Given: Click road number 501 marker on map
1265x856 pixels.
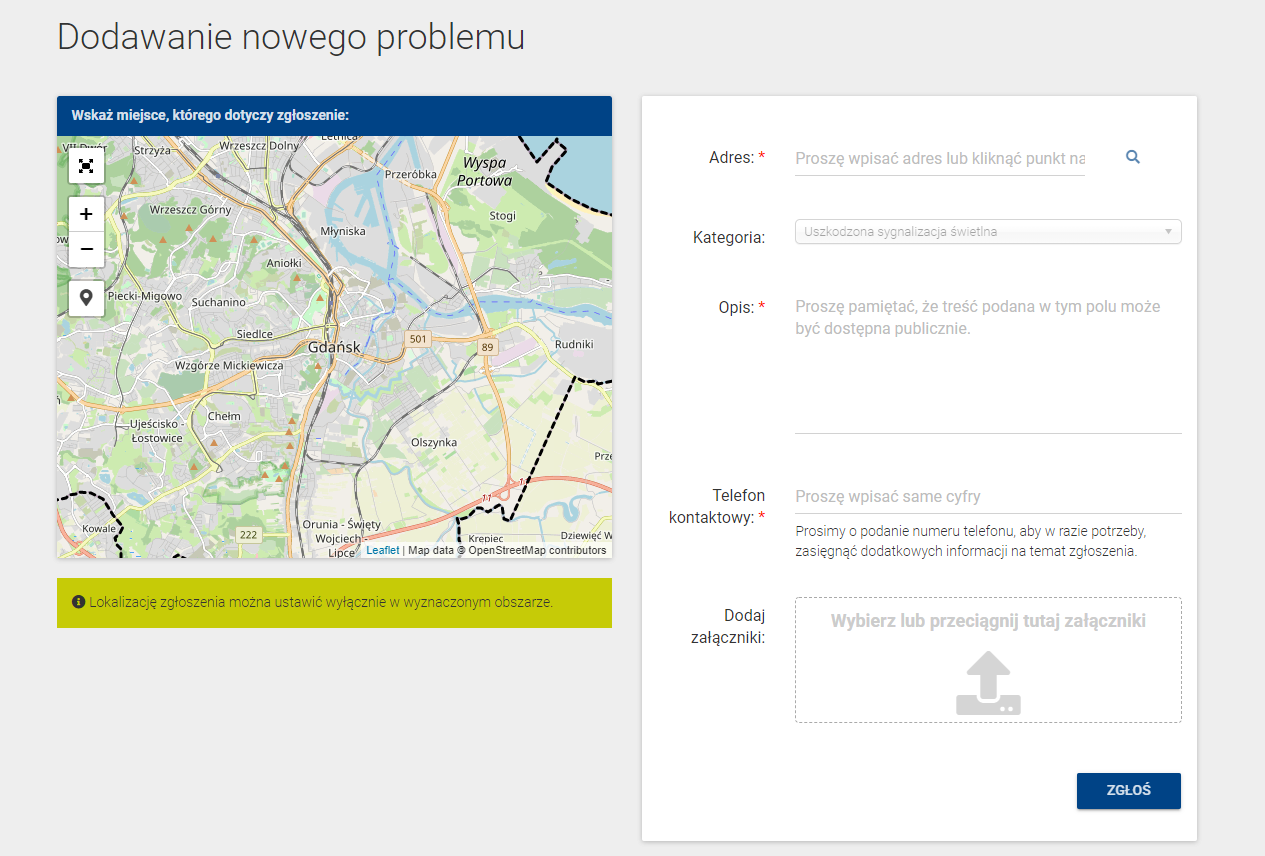Looking at the screenshot, I should tap(418, 339).
